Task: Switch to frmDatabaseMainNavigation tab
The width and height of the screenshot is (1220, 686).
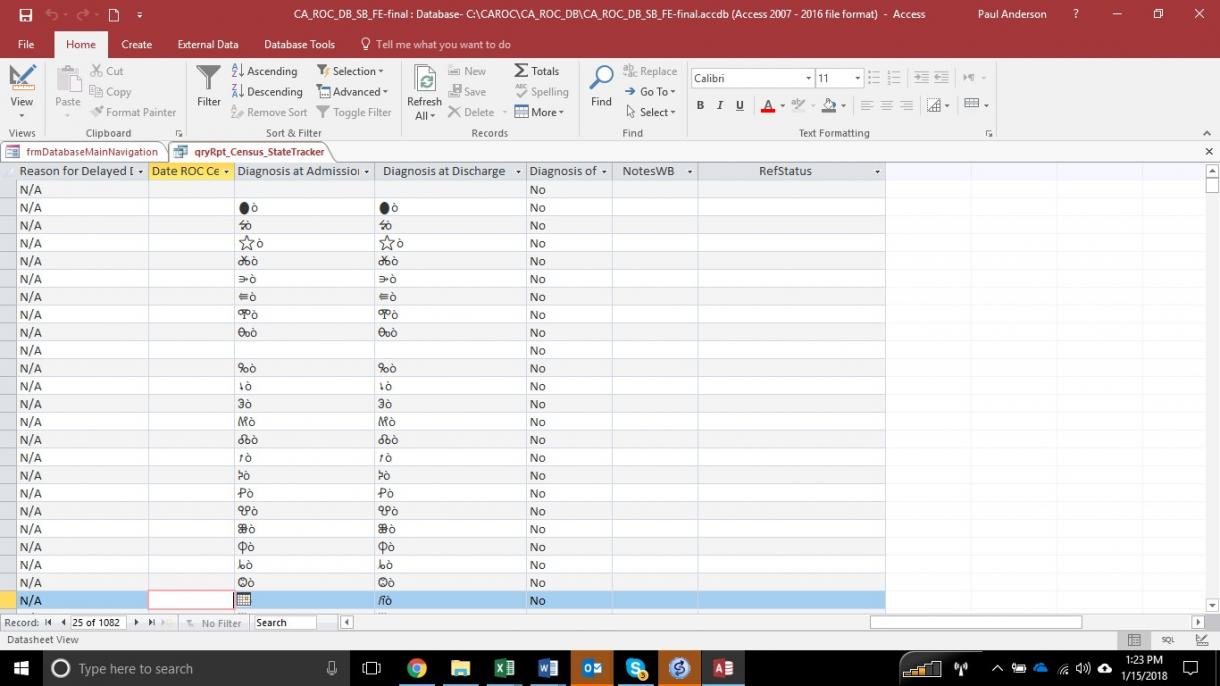Action: [x=84, y=152]
